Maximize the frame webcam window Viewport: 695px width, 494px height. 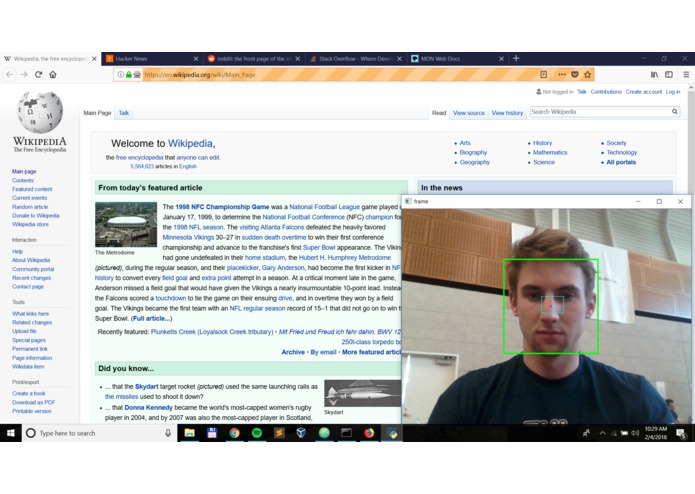tap(659, 202)
